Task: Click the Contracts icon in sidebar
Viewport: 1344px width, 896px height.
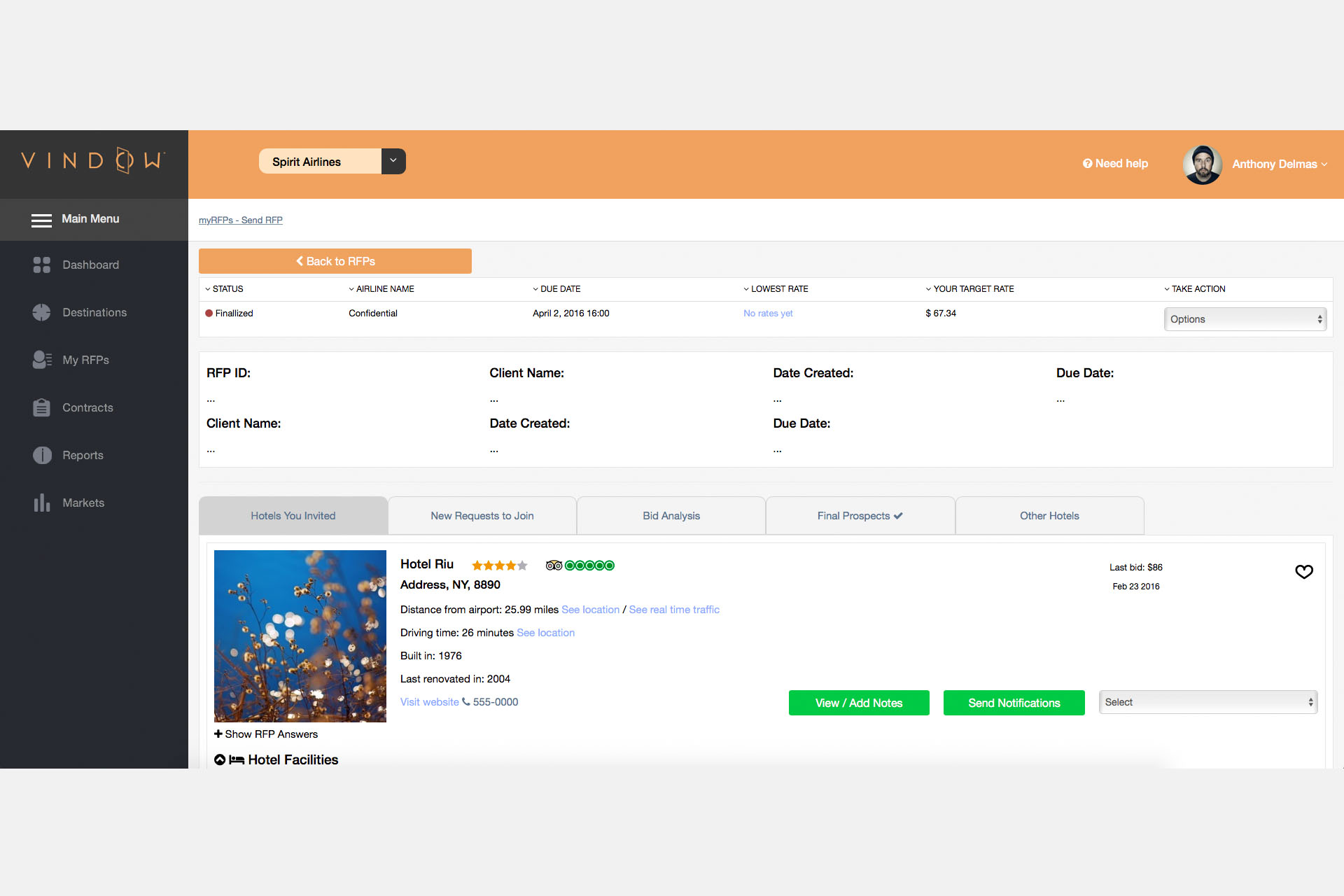Action: coord(41,407)
